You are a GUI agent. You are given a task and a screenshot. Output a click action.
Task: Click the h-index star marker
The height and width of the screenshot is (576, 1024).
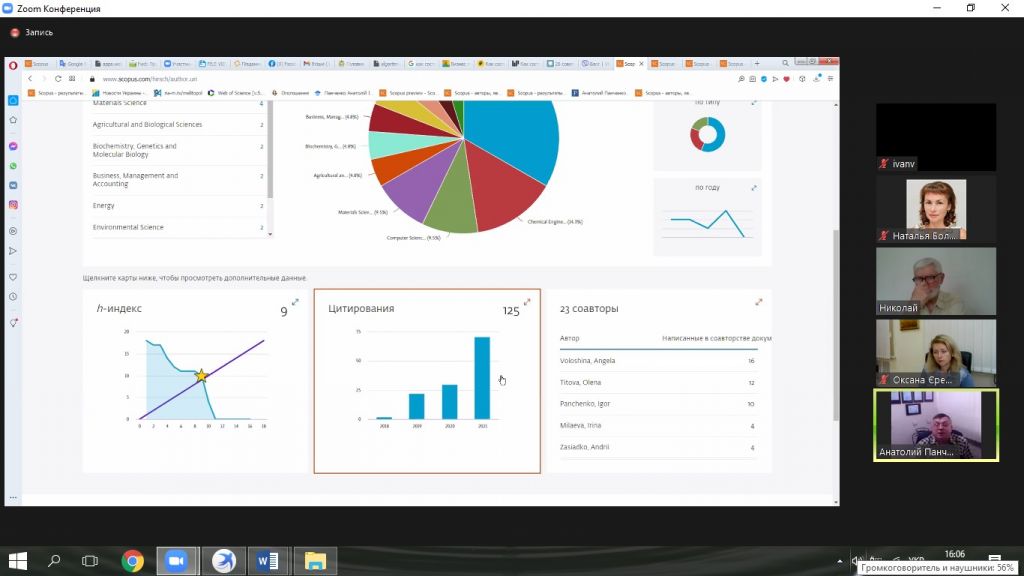click(201, 376)
